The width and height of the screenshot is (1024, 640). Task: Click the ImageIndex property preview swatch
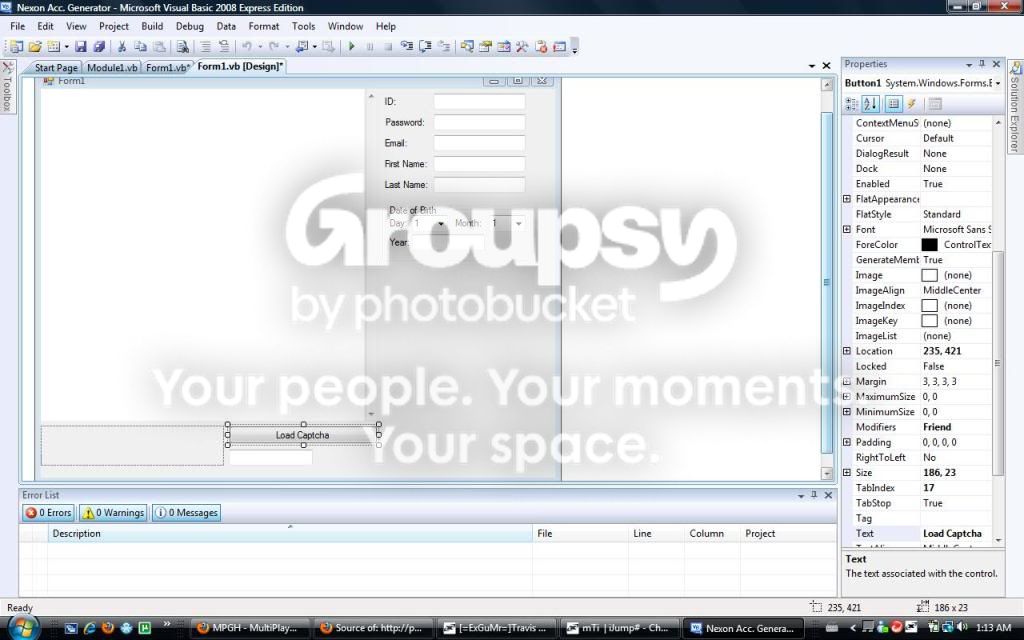click(x=929, y=306)
